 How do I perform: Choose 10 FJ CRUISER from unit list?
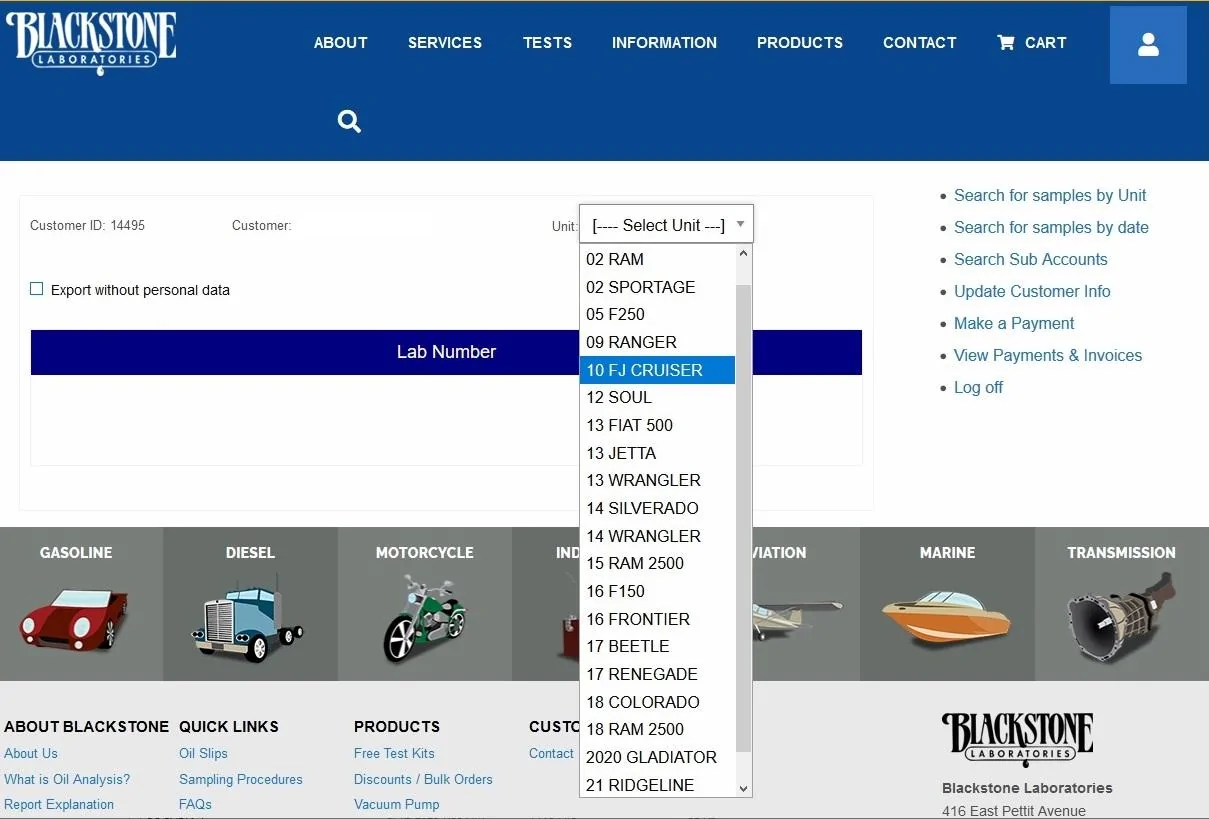click(657, 370)
